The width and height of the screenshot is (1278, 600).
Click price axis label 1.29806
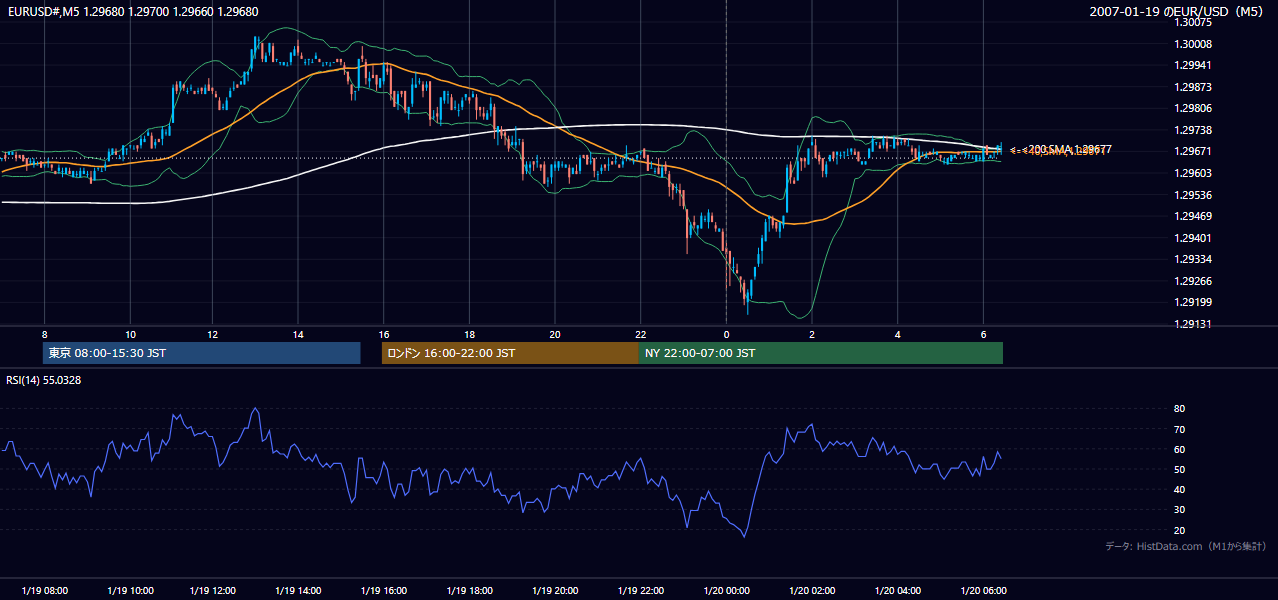(1193, 108)
